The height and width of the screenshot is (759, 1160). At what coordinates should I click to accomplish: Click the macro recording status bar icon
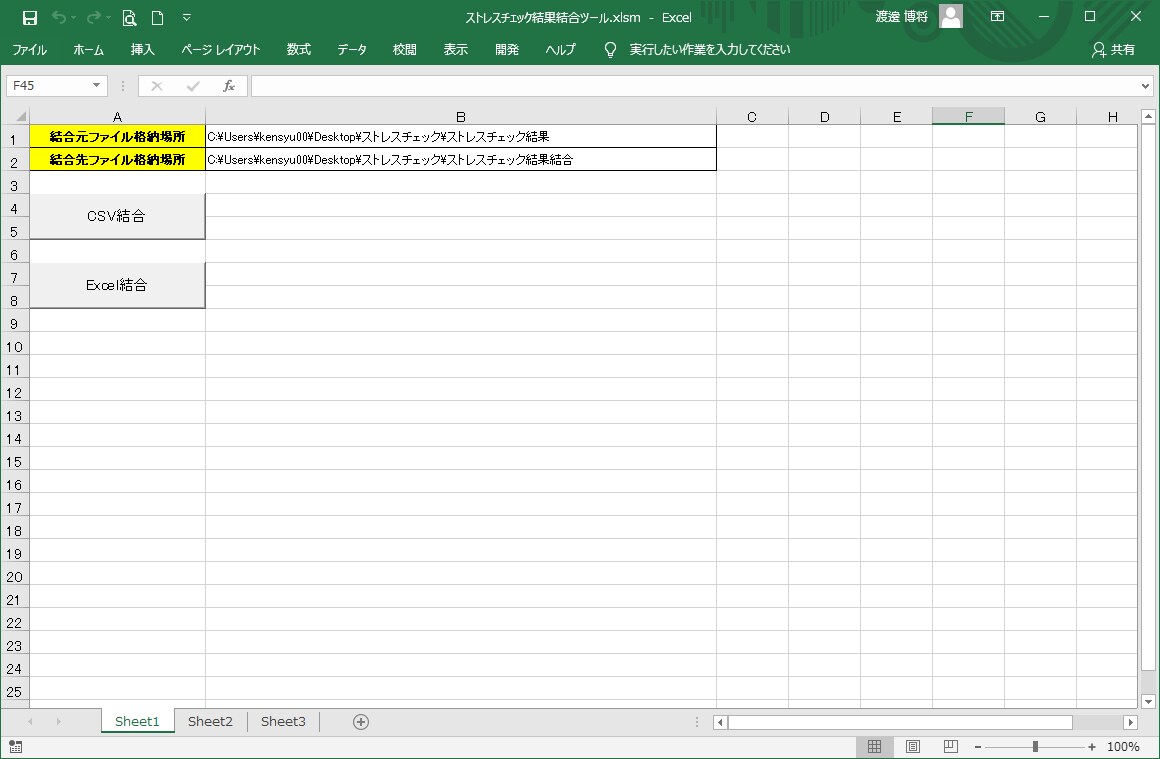point(15,747)
